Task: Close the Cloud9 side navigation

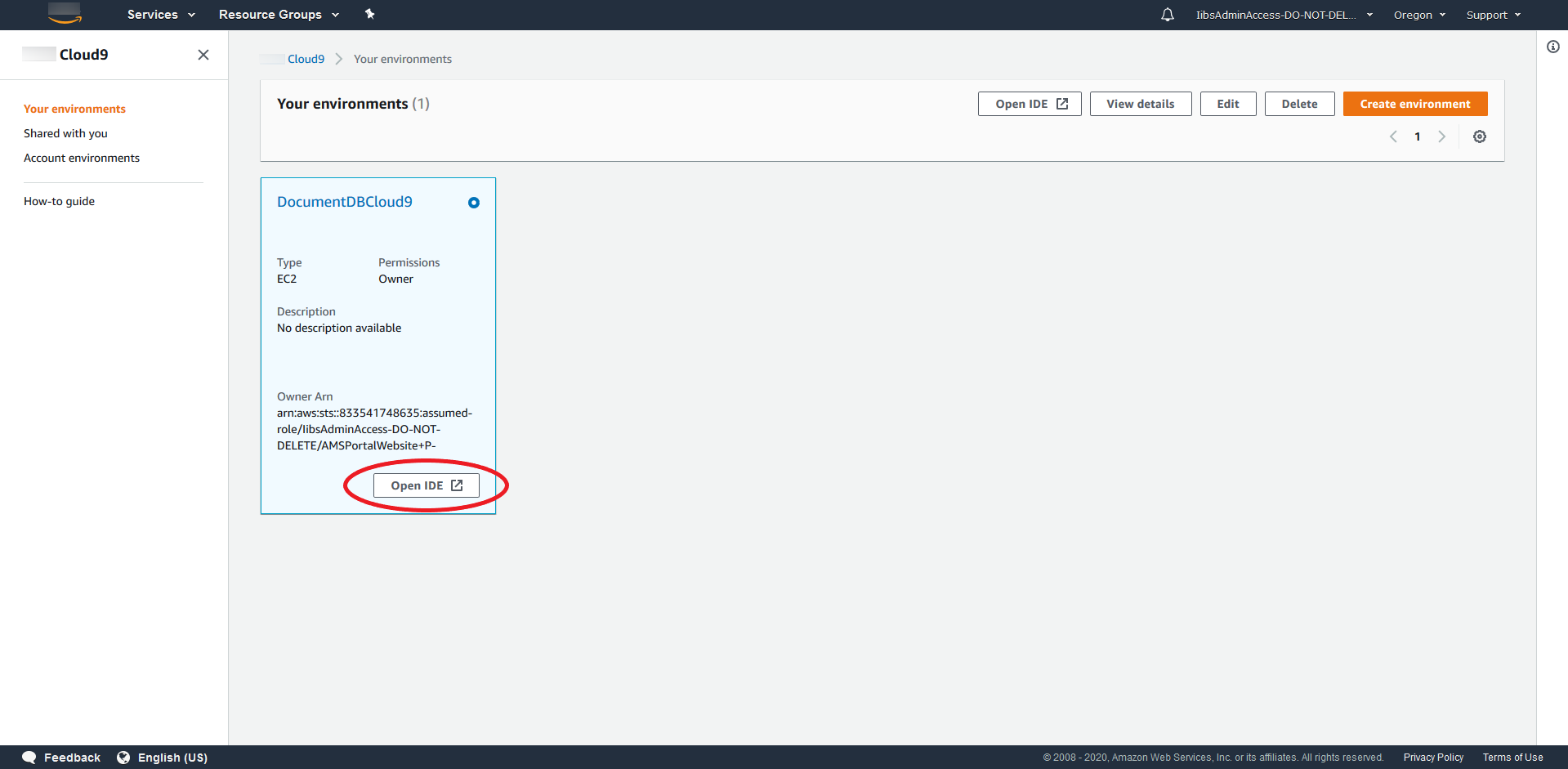Action: (x=203, y=55)
